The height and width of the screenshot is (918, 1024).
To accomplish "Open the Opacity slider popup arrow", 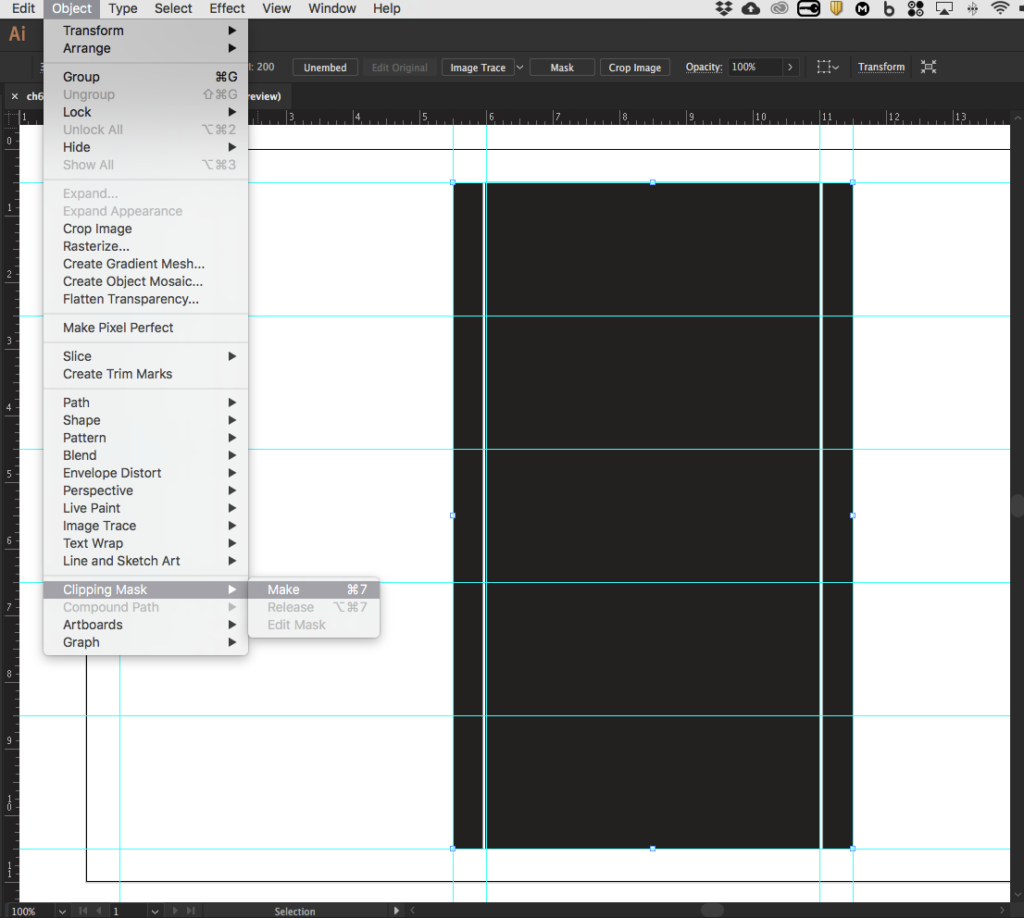I will 790,67.
